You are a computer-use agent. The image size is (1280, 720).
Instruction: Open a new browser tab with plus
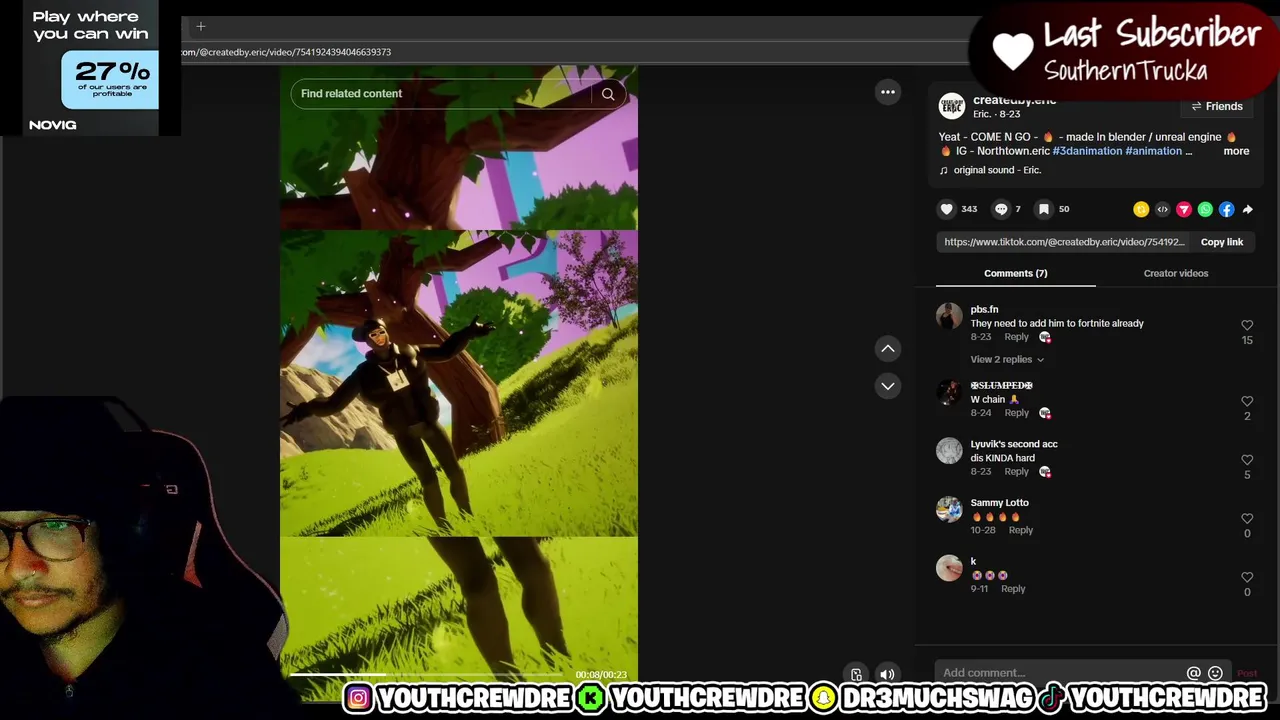pyautogui.click(x=200, y=26)
